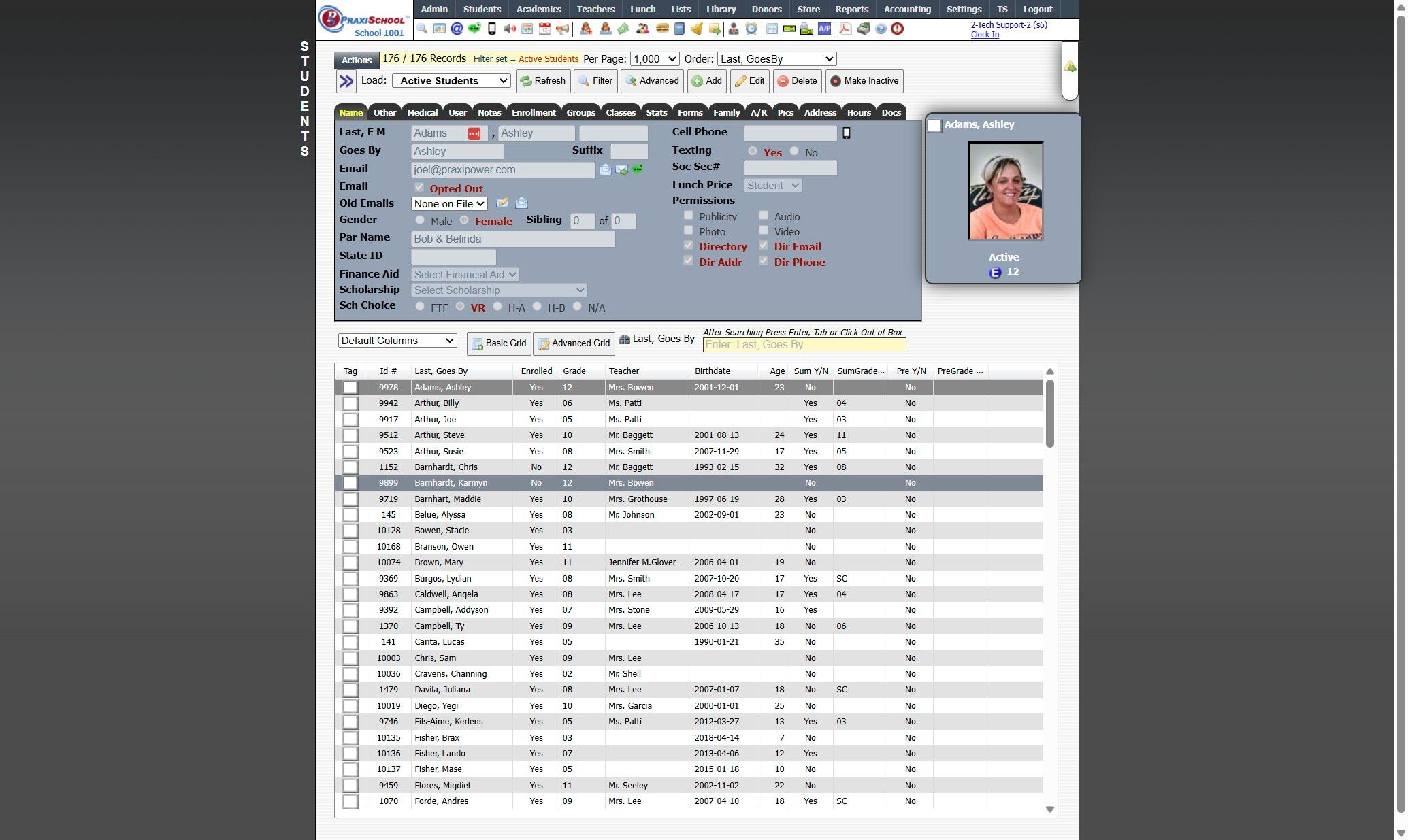The height and width of the screenshot is (840, 1408).
Task: Open the Accounting menu
Action: click(x=907, y=9)
